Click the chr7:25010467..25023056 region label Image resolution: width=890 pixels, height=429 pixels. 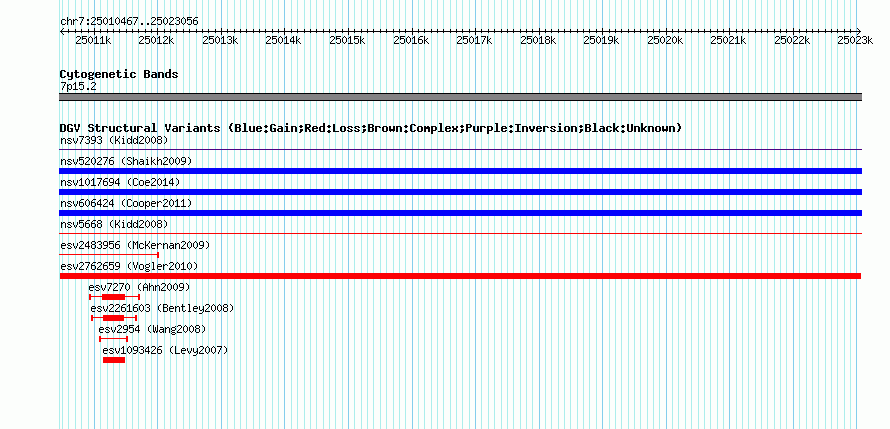[129, 22]
